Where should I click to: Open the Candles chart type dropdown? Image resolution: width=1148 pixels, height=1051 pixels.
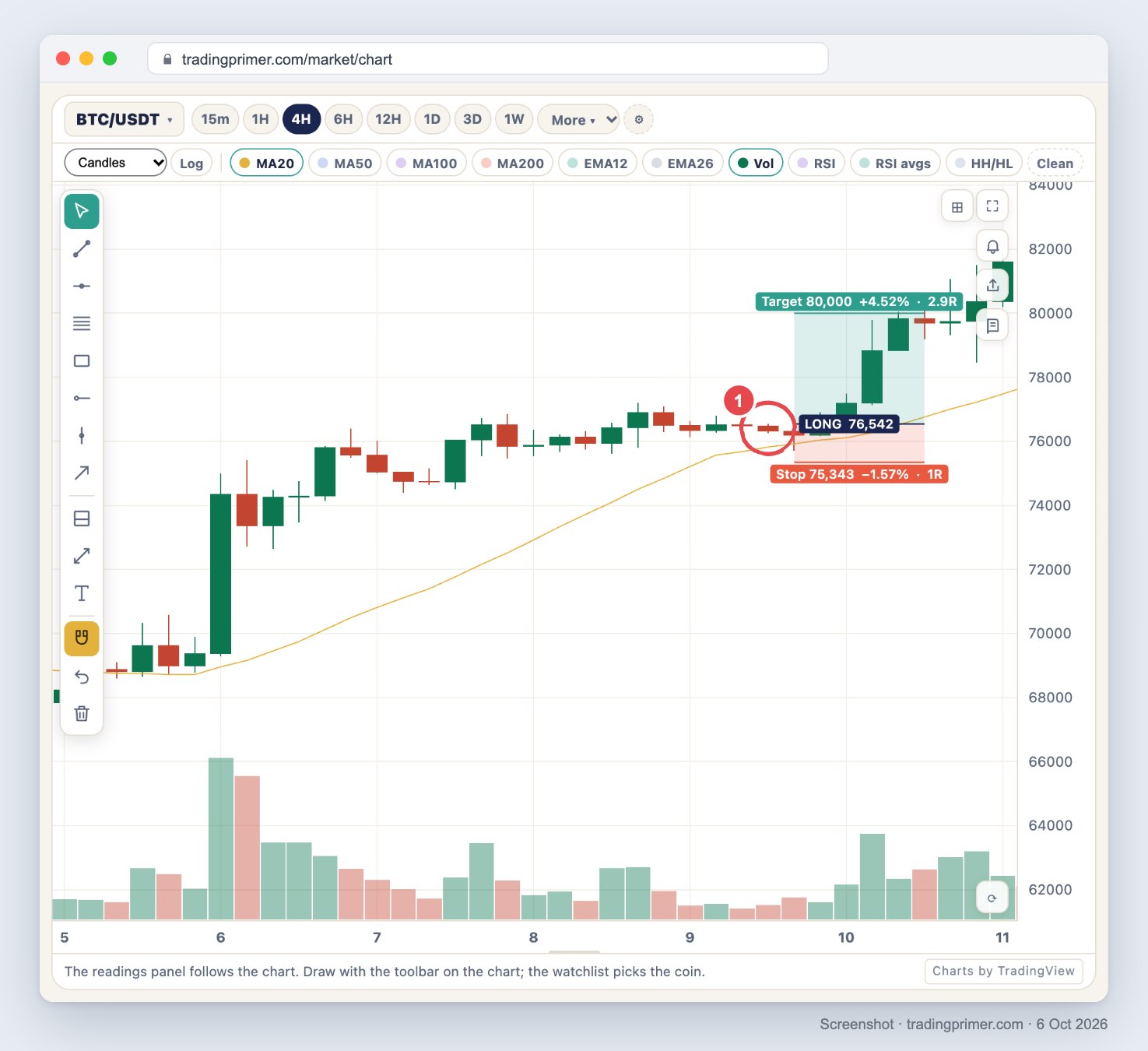115,162
